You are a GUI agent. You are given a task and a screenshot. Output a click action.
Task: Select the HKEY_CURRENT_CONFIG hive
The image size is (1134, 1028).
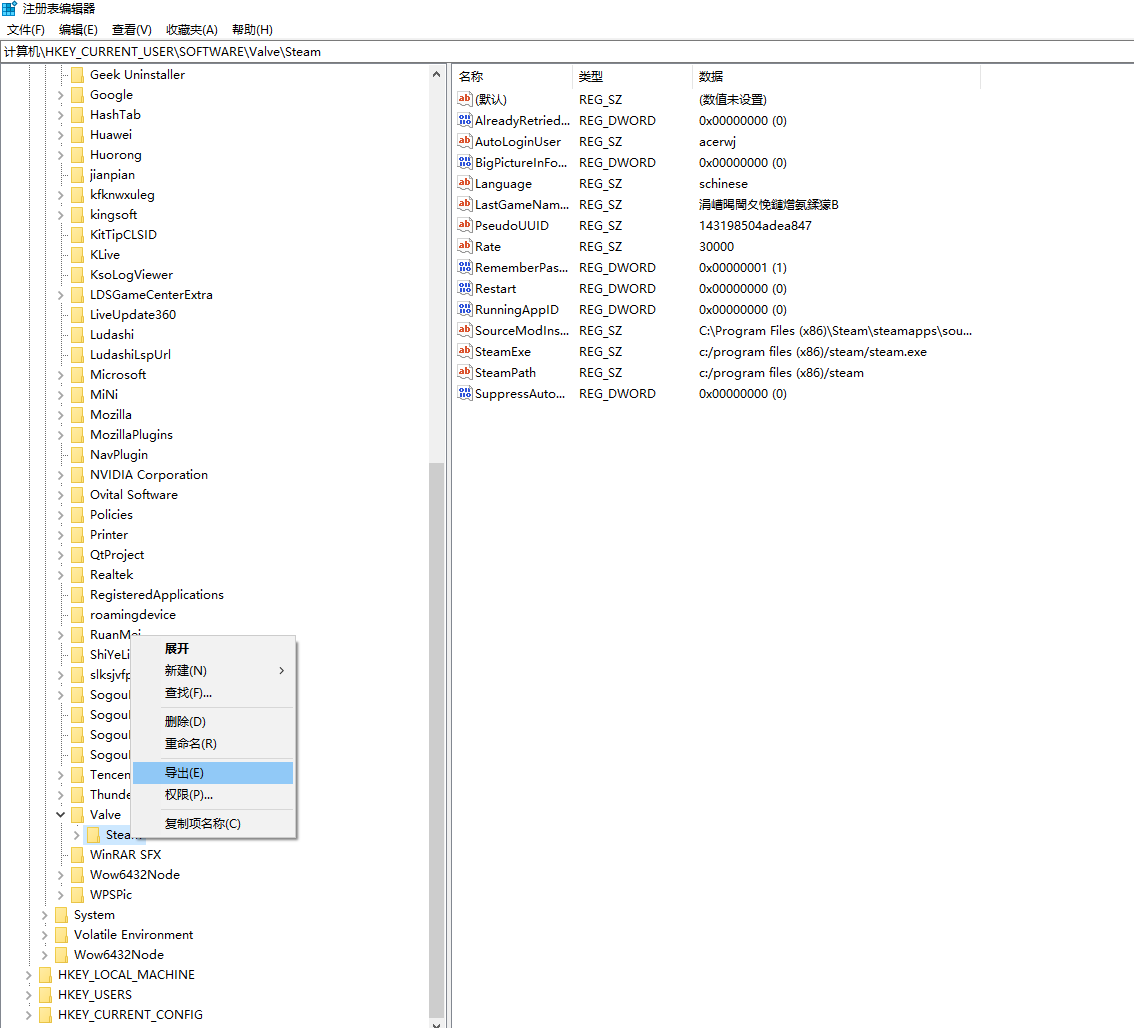130,1014
